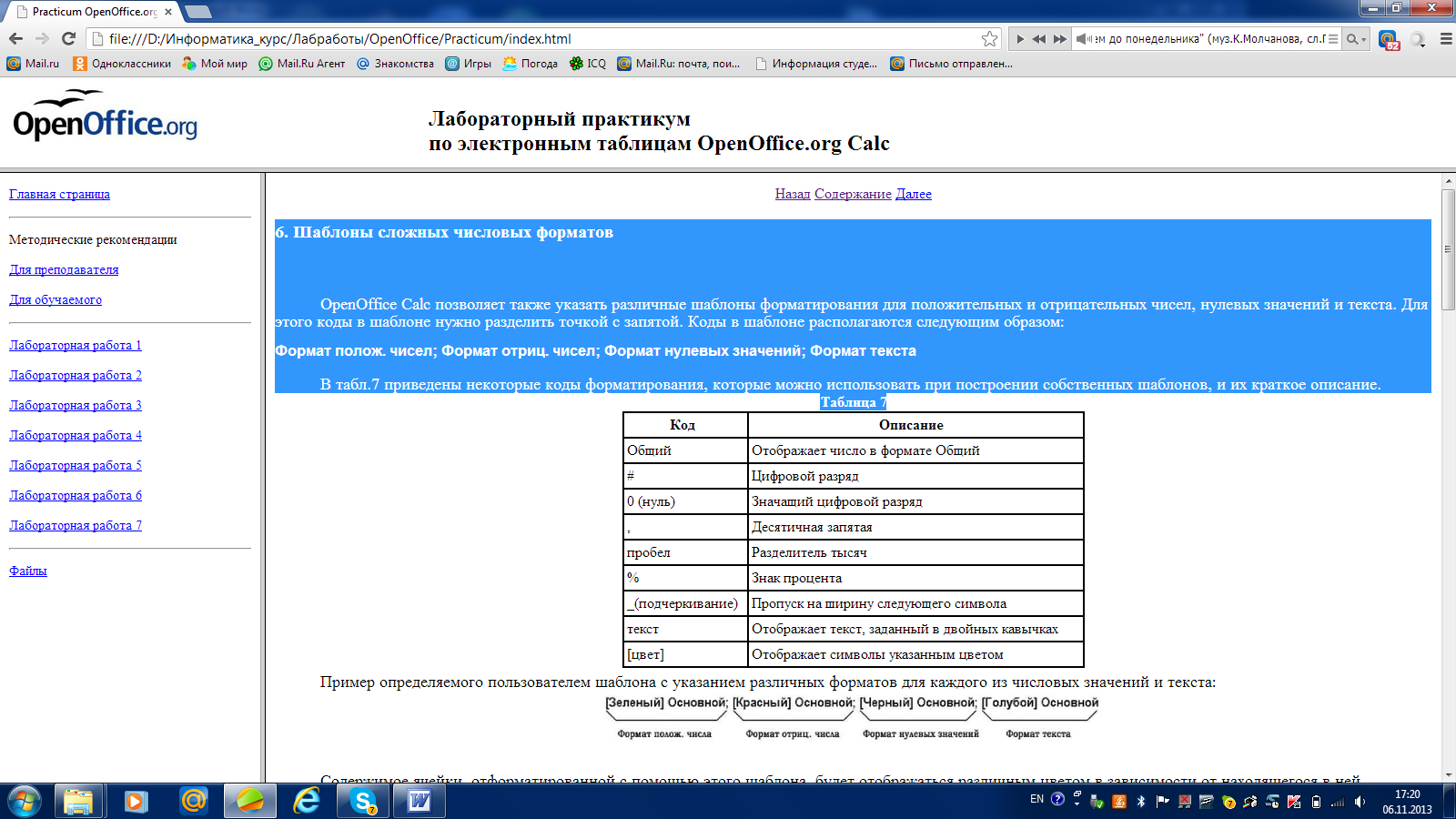
Task: Open Windows Explorer from taskbar
Action: (78, 801)
